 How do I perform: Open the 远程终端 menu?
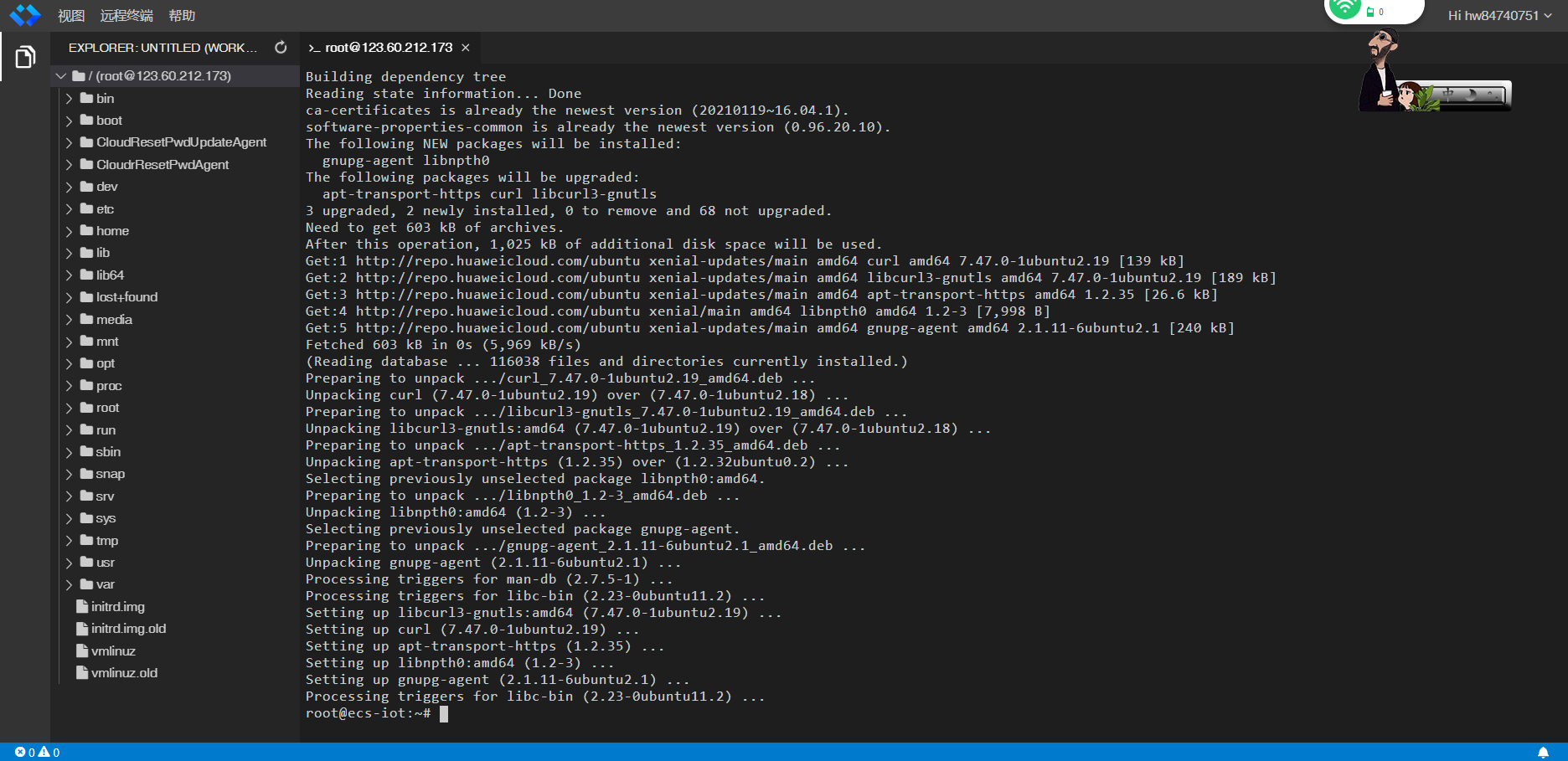[126, 16]
